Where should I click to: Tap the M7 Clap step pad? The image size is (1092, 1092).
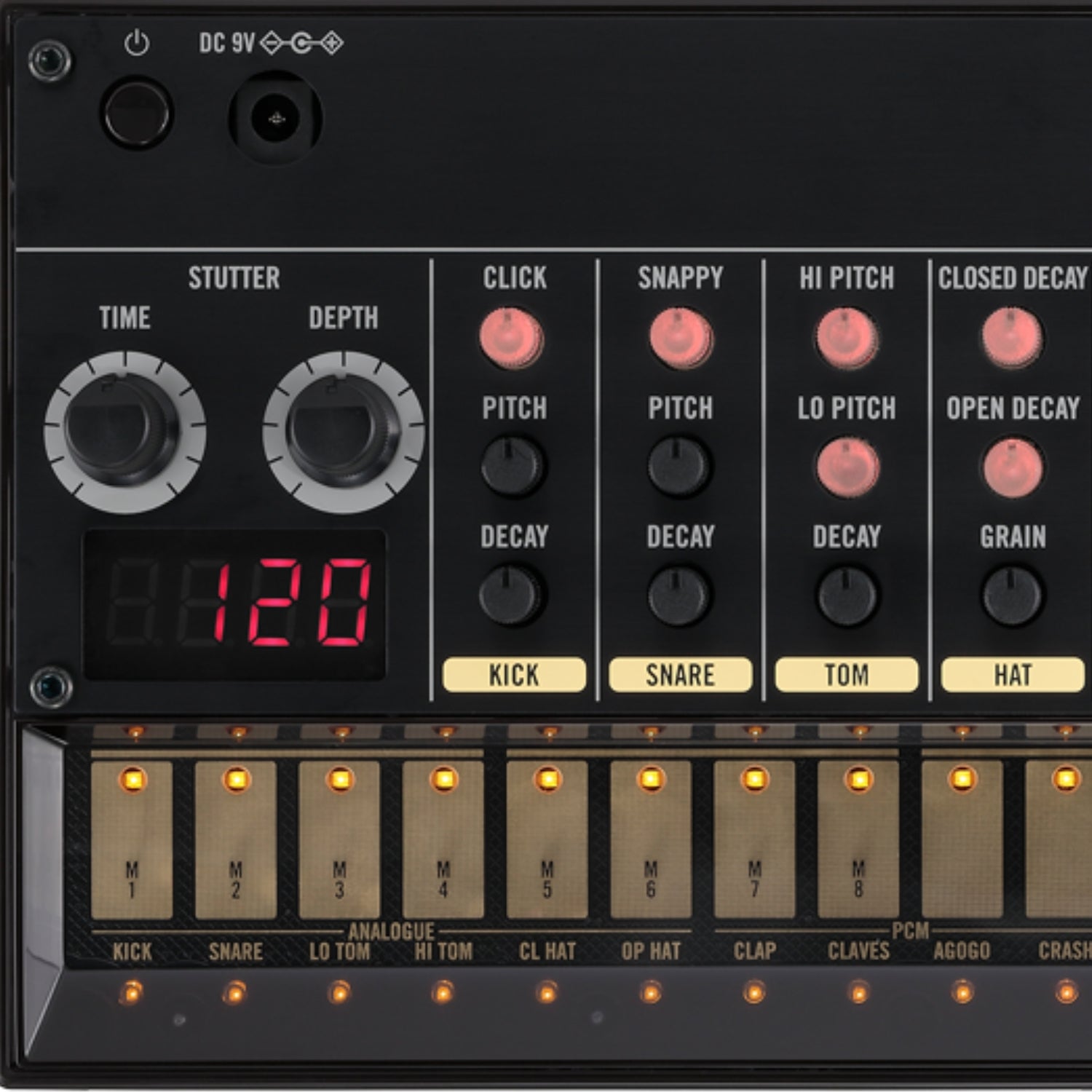tap(754, 839)
